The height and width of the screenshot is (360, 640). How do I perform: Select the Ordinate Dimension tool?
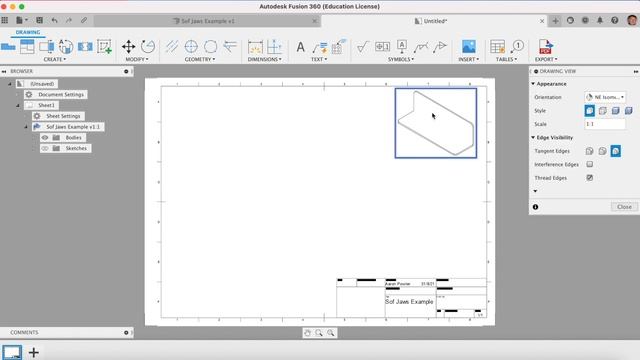274,47
